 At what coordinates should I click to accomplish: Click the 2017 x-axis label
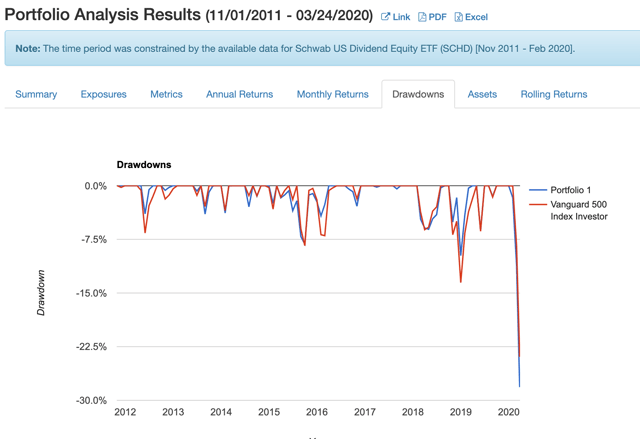365,412
